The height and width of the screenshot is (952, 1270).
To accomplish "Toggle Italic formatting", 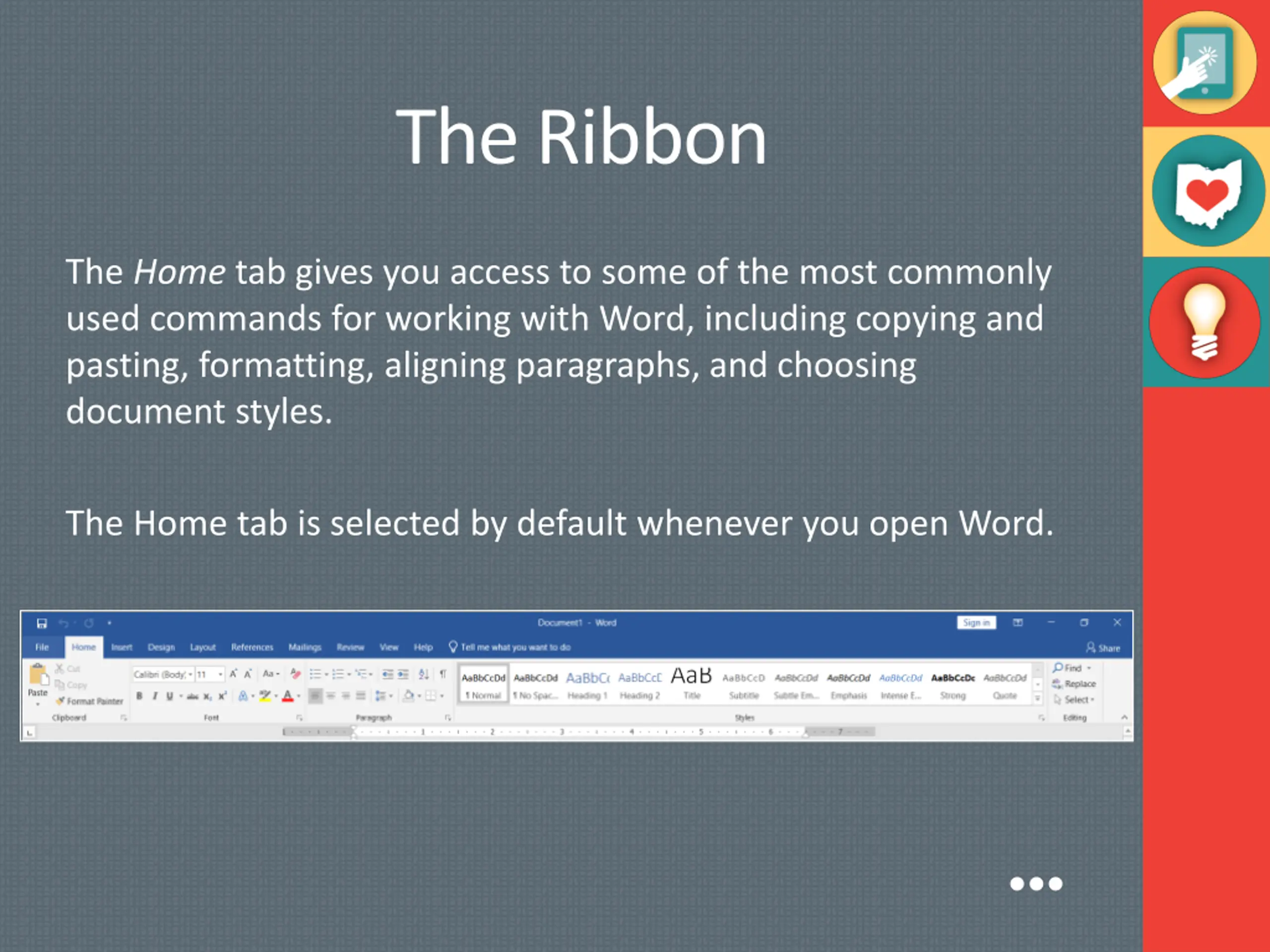I will (x=154, y=696).
